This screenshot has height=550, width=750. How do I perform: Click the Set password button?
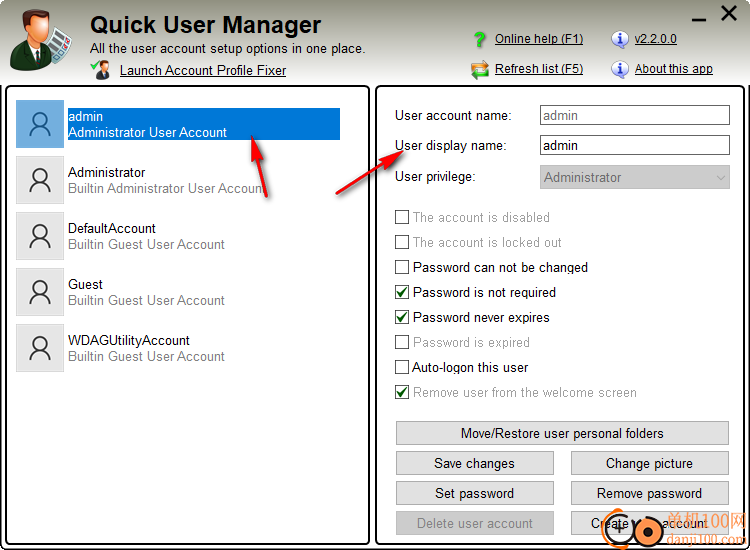click(x=474, y=493)
